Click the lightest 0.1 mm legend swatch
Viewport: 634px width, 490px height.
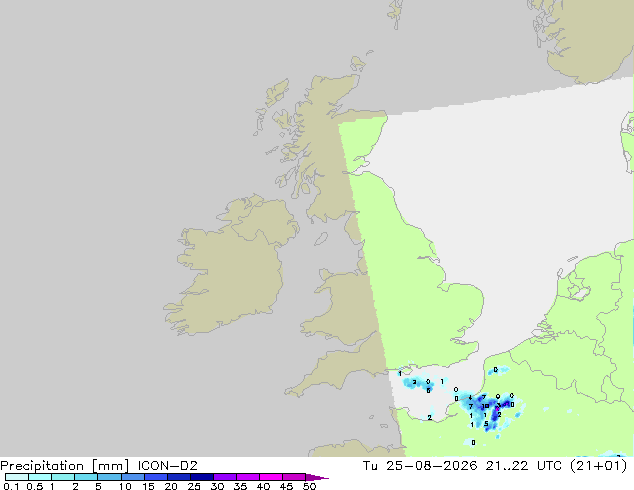(17, 477)
